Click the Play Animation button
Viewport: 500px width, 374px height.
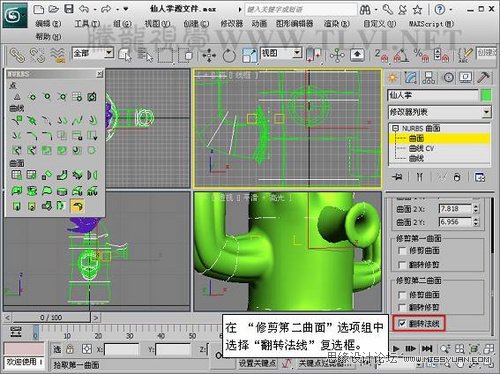pyautogui.click(x=396, y=349)
